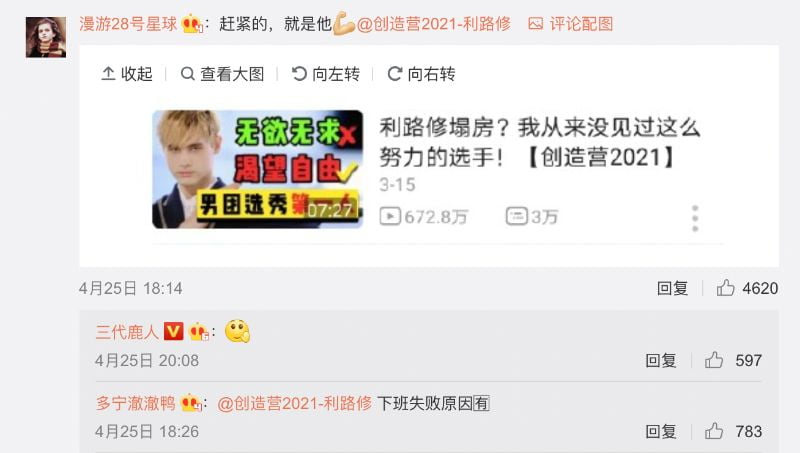Open the three-dot more options menu
800x453 pixels.
(x=694, y=219)
